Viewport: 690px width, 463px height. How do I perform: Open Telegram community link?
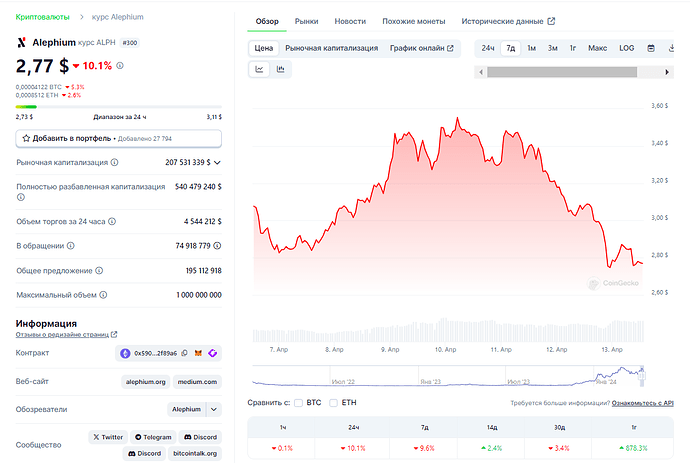(153, 437)
